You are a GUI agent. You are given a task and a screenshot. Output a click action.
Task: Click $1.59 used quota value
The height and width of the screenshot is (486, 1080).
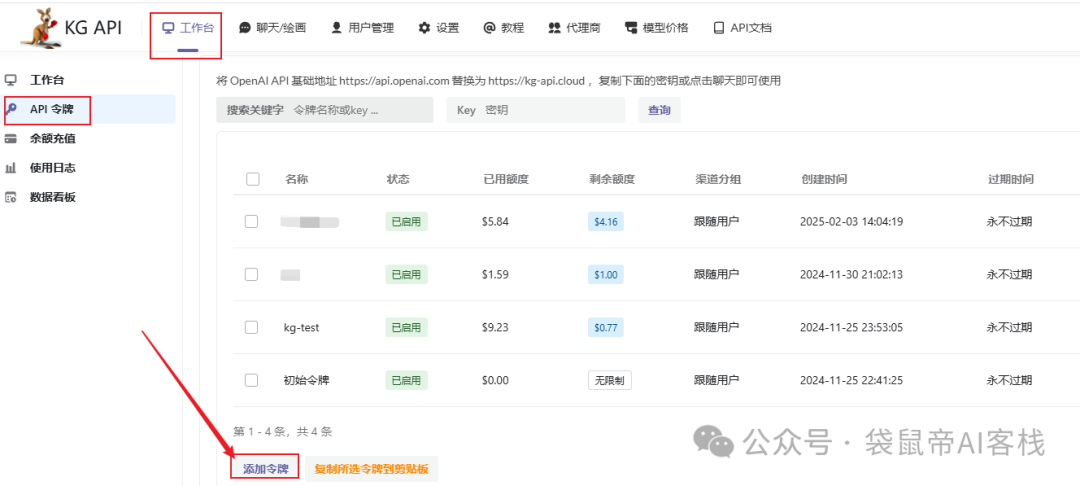click(495, 275)
